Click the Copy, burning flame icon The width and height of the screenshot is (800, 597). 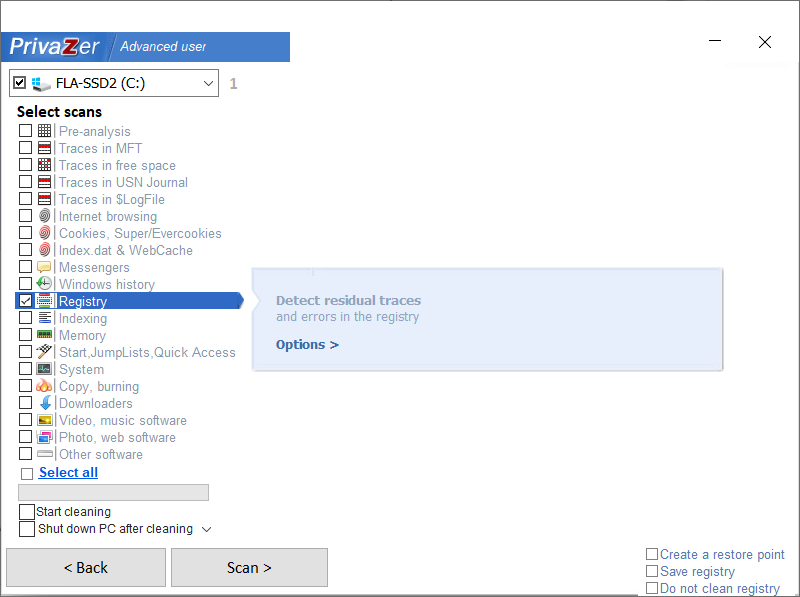[x=44, y=385]
